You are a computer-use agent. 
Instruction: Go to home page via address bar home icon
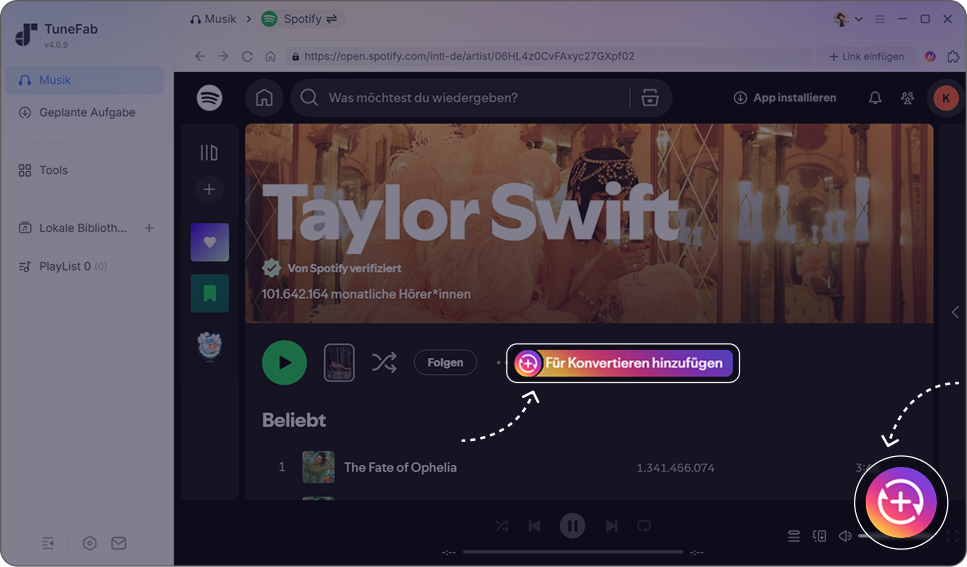tap(270, 56)
